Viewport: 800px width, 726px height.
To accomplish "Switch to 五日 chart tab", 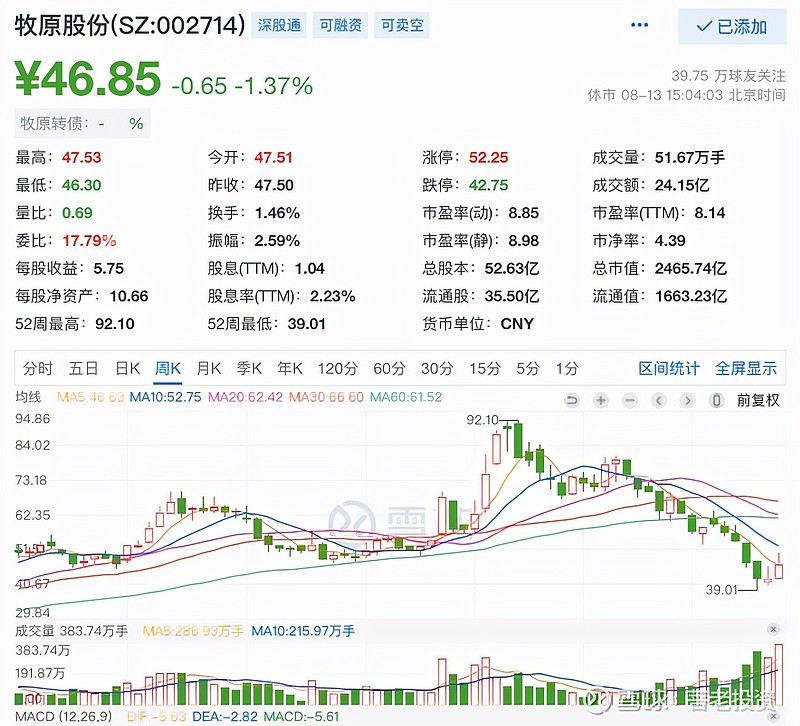I will [83, 368].
